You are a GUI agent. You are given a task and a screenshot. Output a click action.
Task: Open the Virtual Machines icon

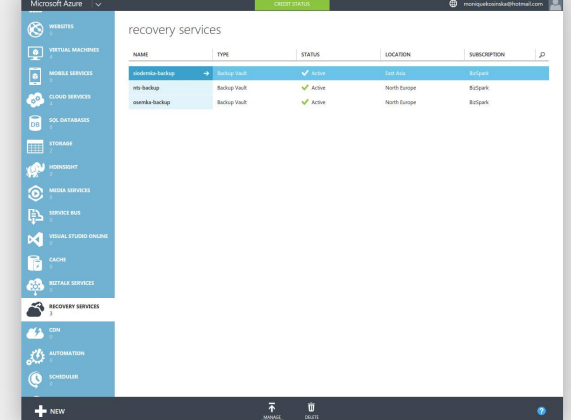35,53
